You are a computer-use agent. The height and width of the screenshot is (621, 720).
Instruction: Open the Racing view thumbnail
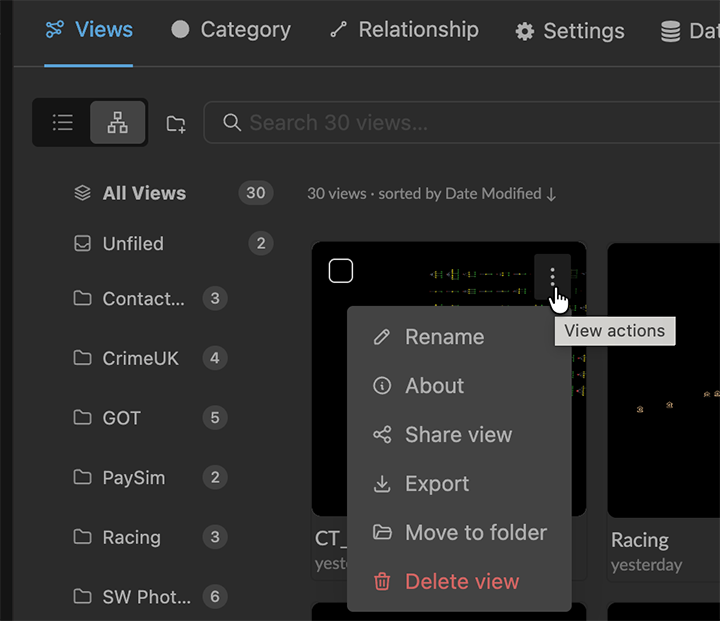pos(664,380)
